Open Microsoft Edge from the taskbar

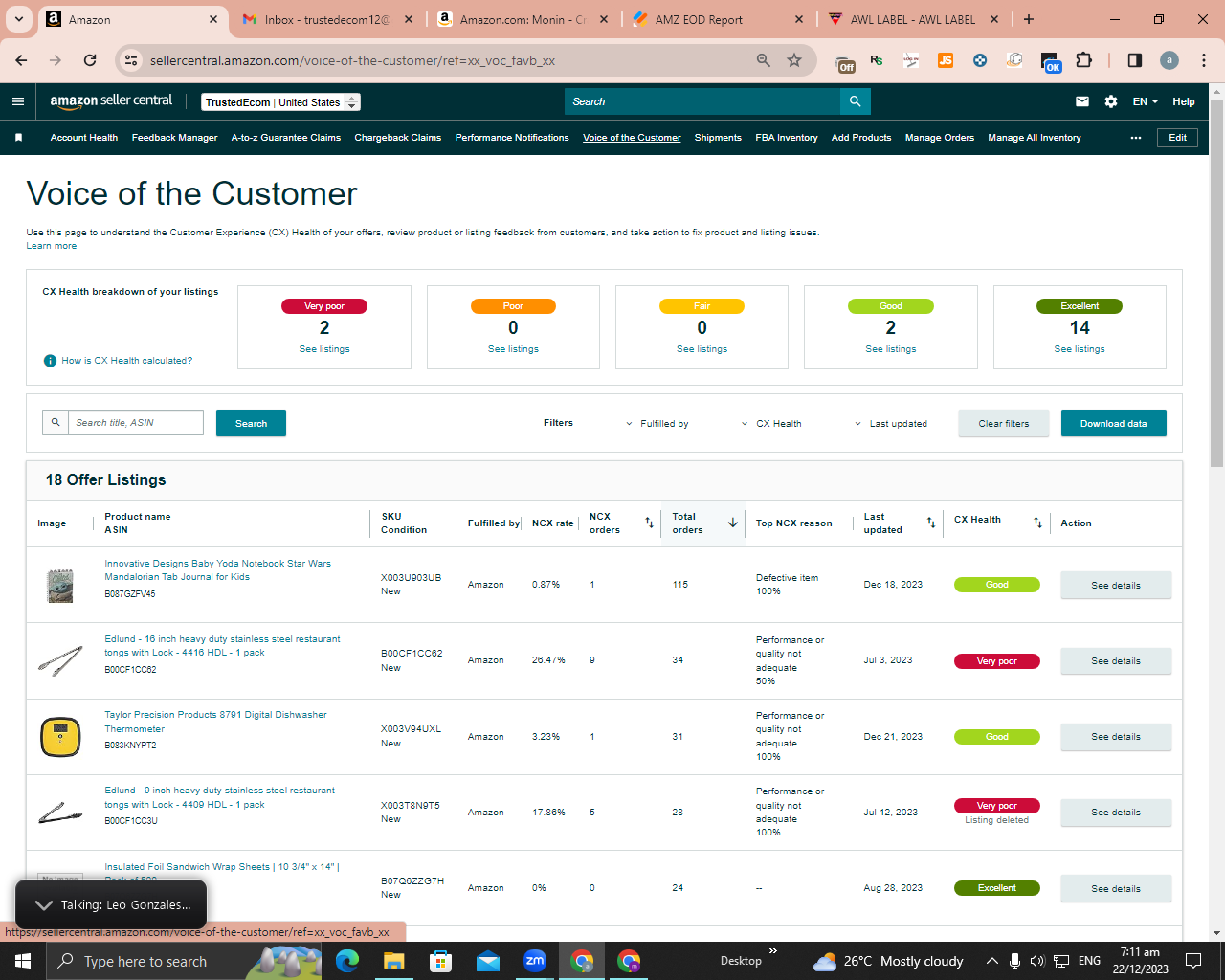coord(347,961)
